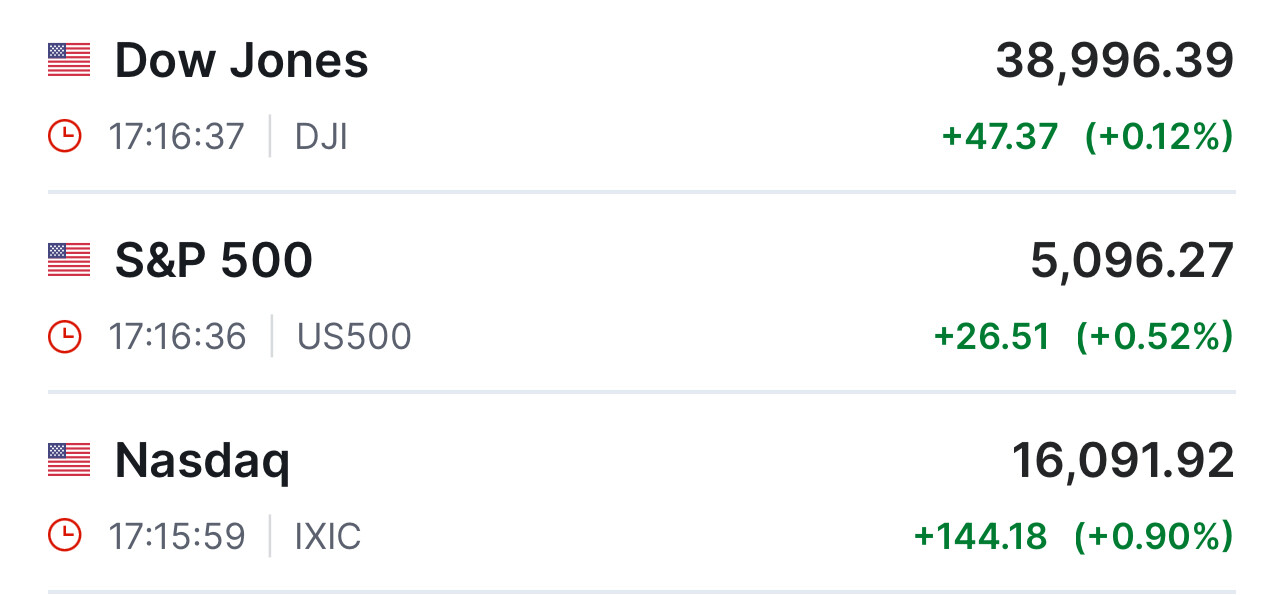Click the Dow Jones price 38,996.39
Viewport: 1284px width, 595px height.
click(1114, 62)
